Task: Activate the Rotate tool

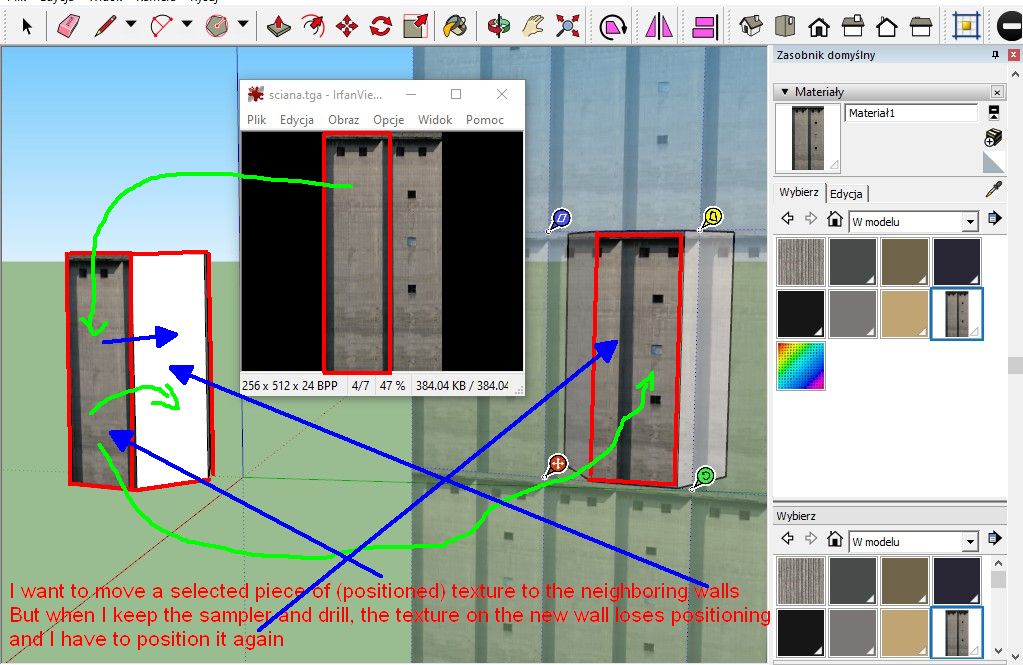Action: [x=381, y=26]
